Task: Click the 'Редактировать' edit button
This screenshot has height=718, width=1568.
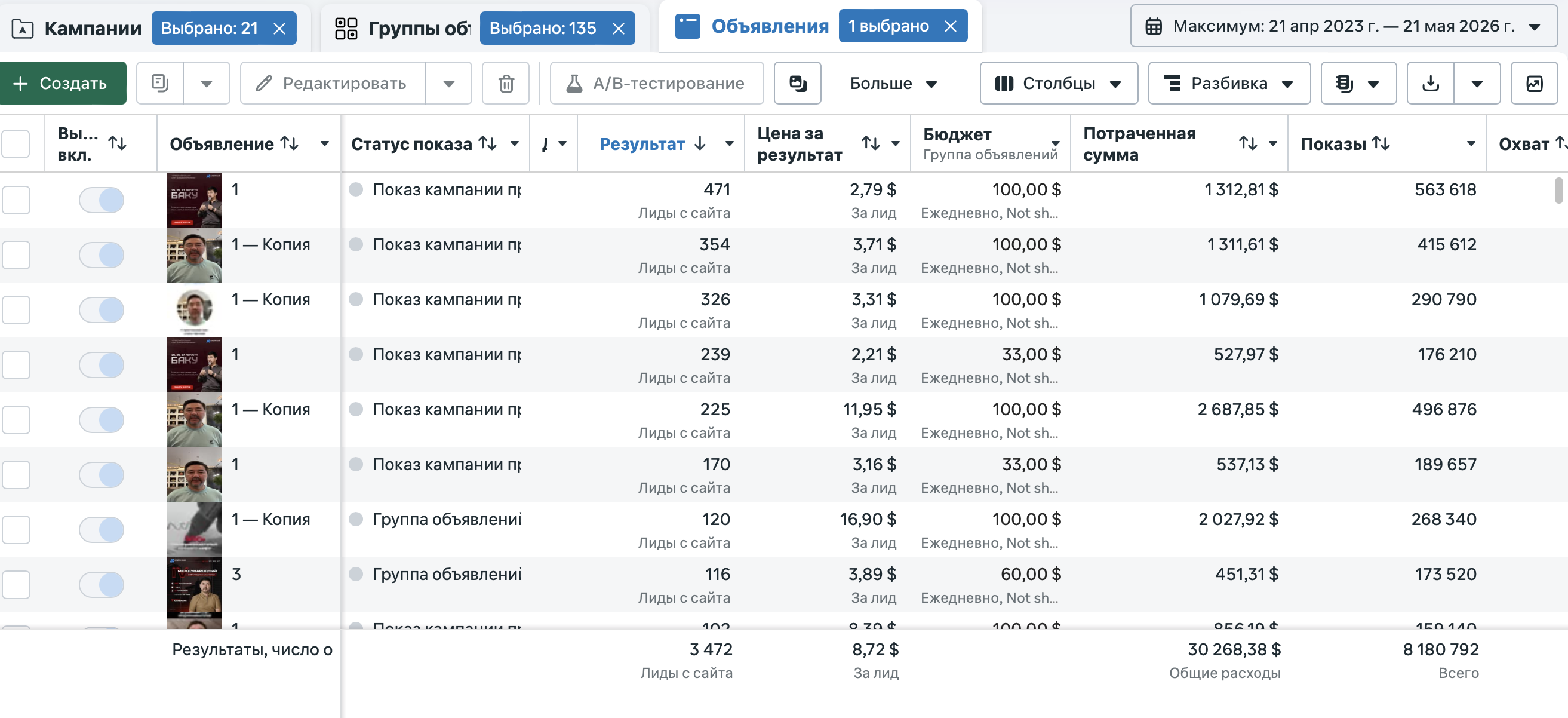Action: click(333, 83)
